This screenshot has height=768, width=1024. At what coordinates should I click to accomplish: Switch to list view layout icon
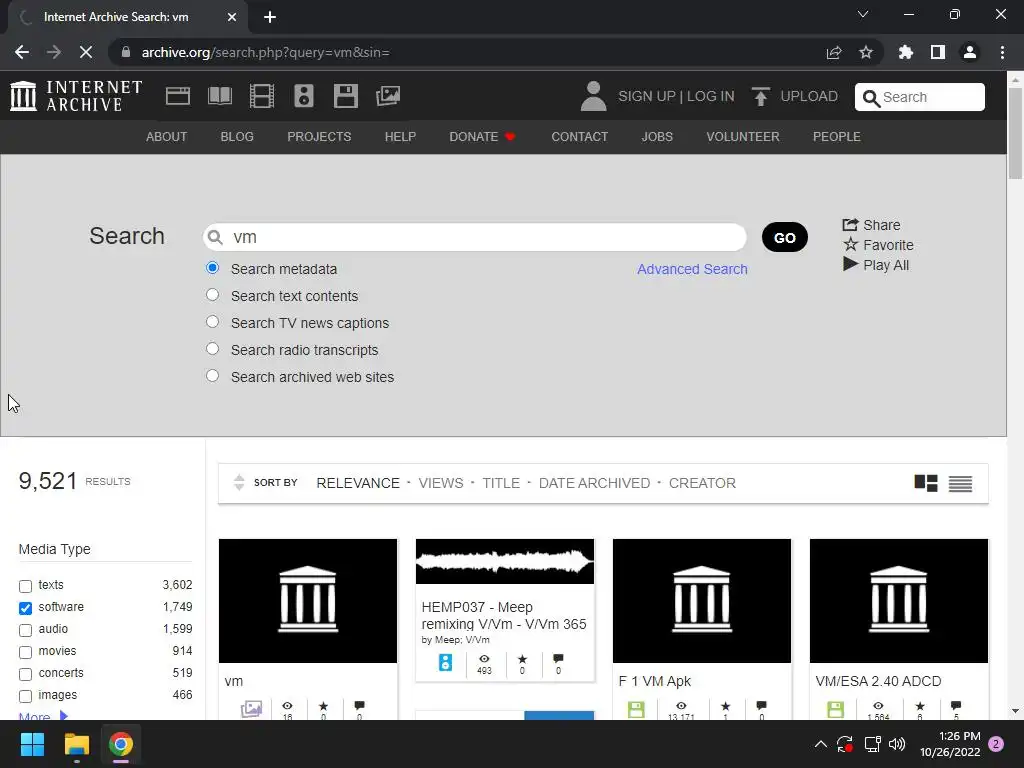click(x=960, y=483)
